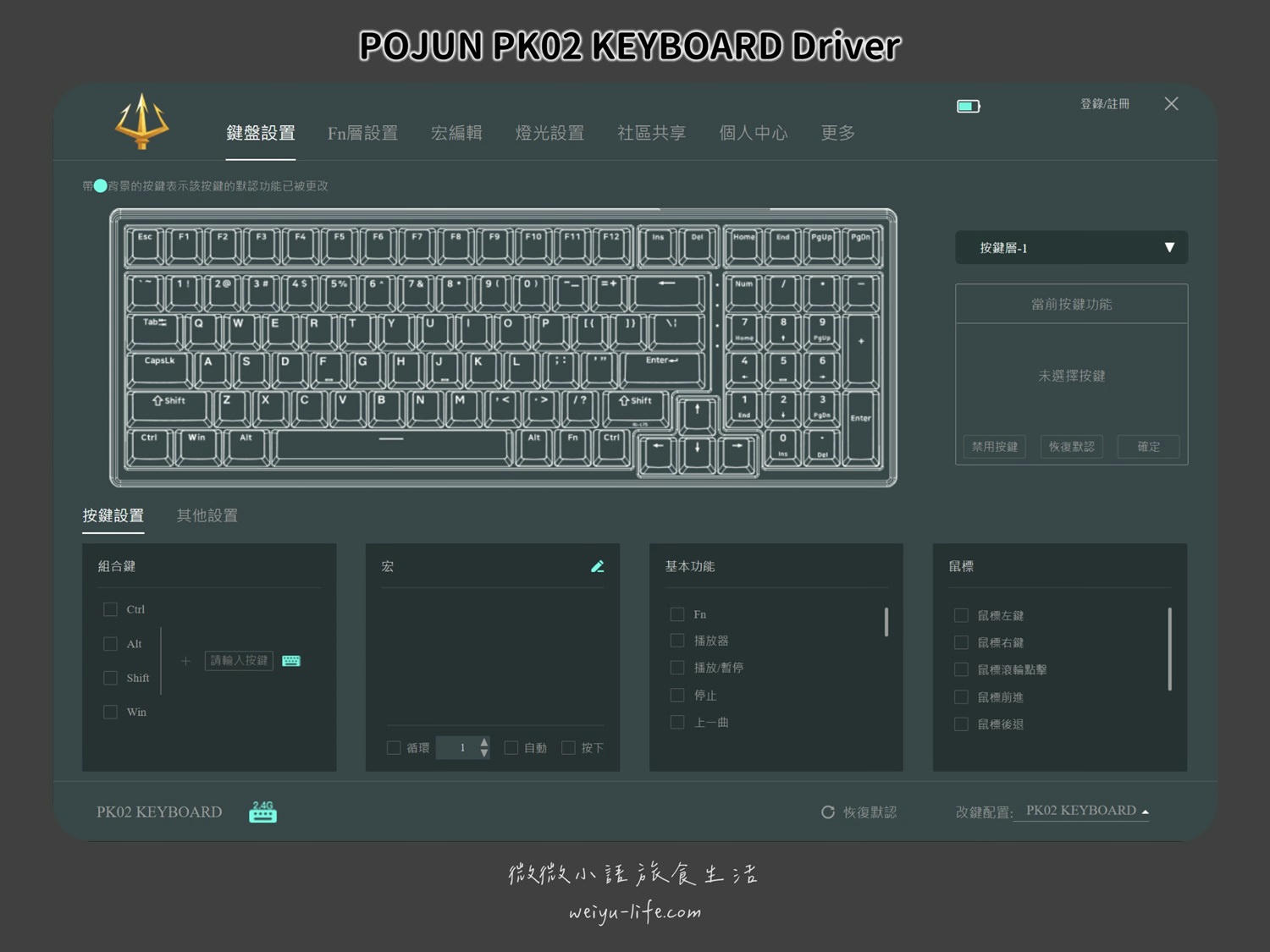This screenshot has height=952, width=1270.
Task: Select the Num lock key on numpad
Action: [744, 292]
